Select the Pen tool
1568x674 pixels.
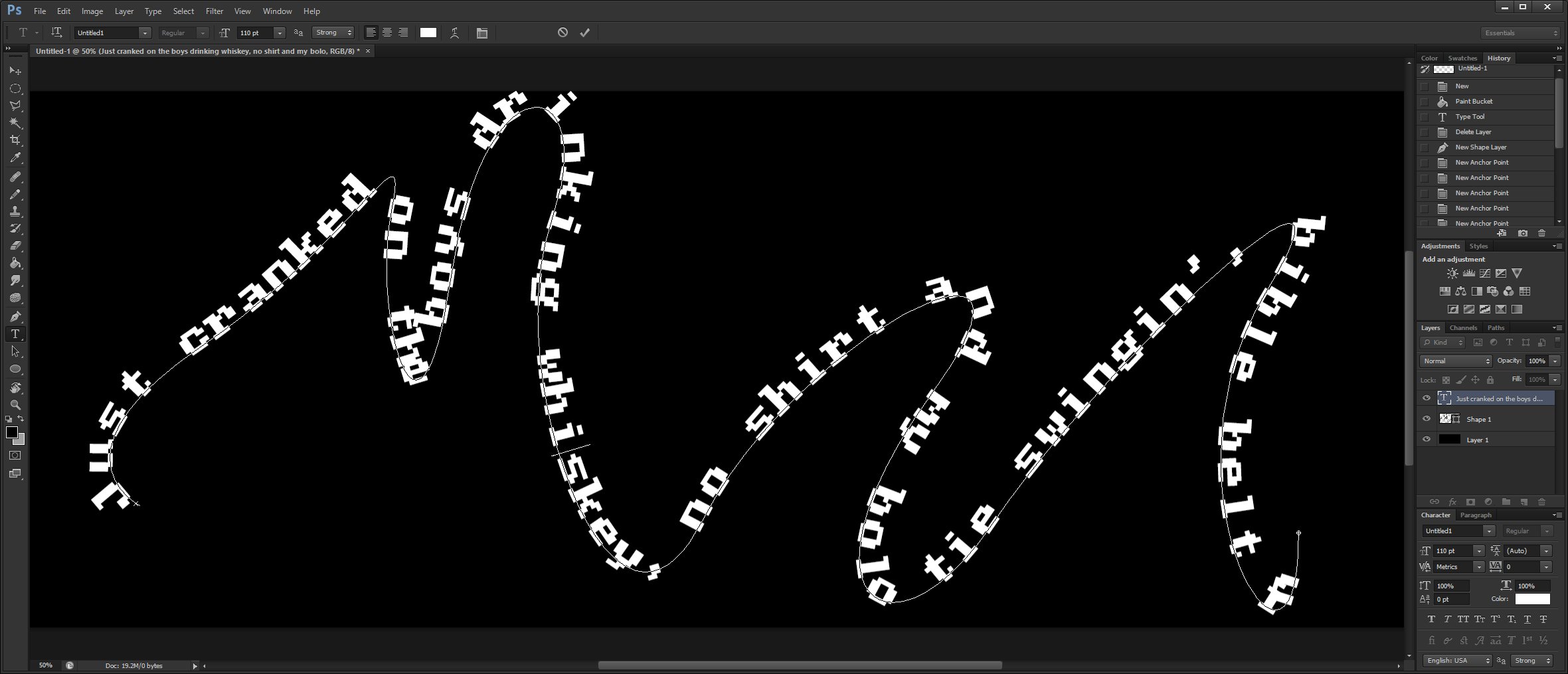pyautogui.click(x=15, y=317)
